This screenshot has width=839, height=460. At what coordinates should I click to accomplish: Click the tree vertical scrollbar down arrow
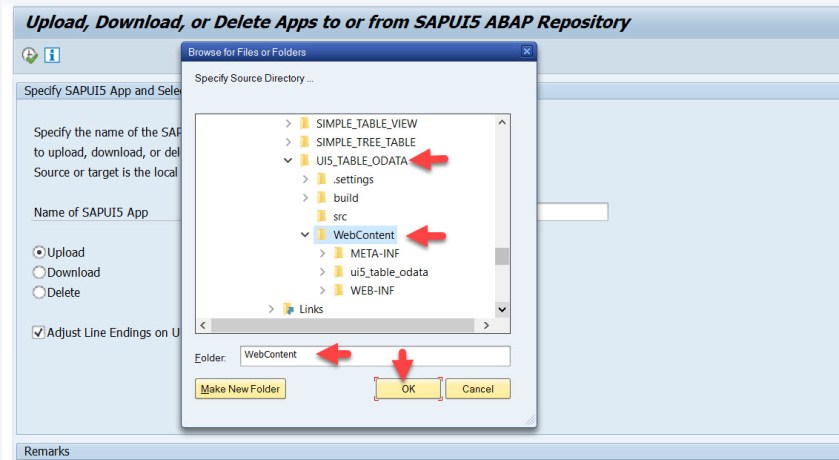tap(502, 309)
